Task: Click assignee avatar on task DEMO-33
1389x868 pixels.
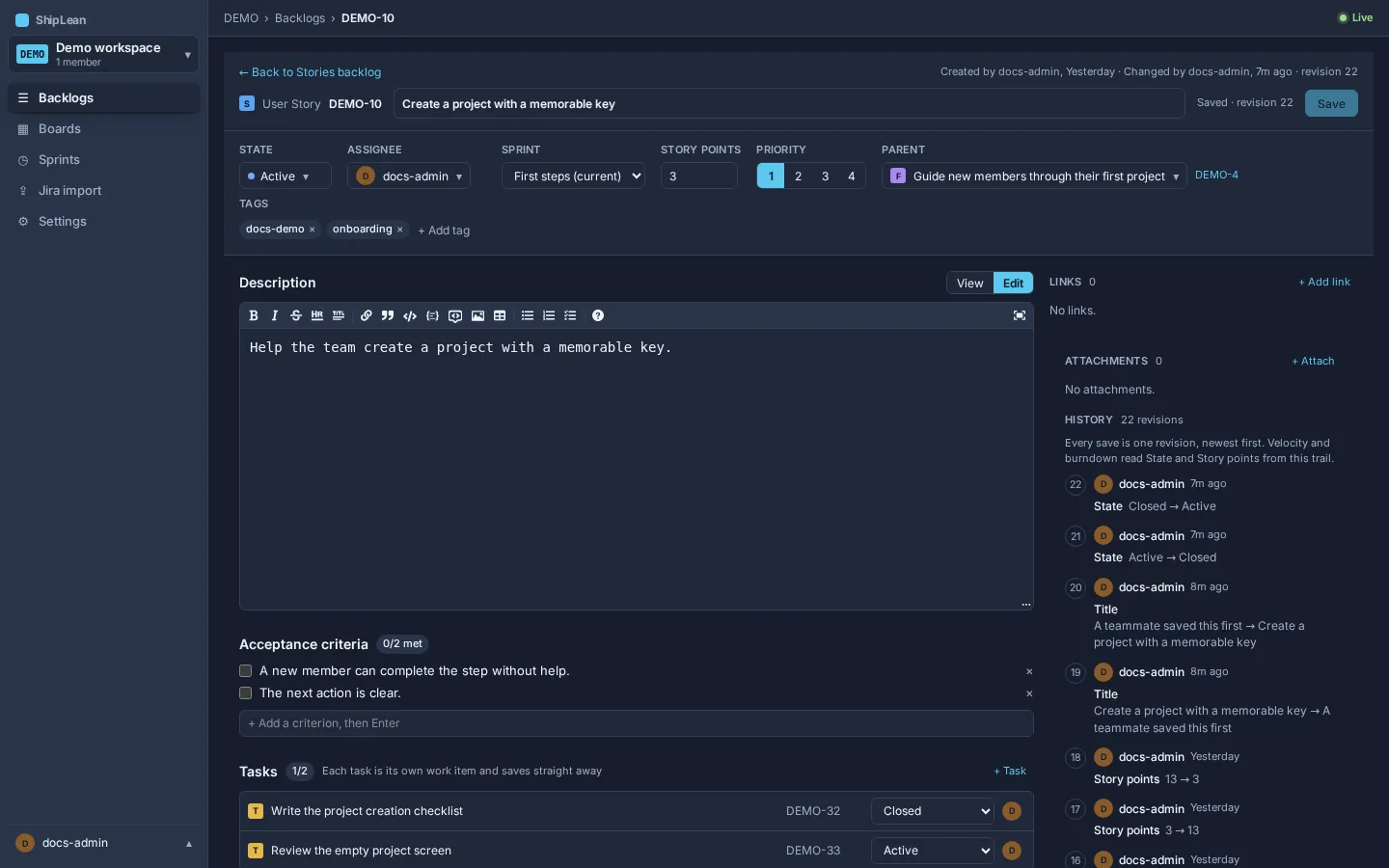Action: coord(1012,851)
